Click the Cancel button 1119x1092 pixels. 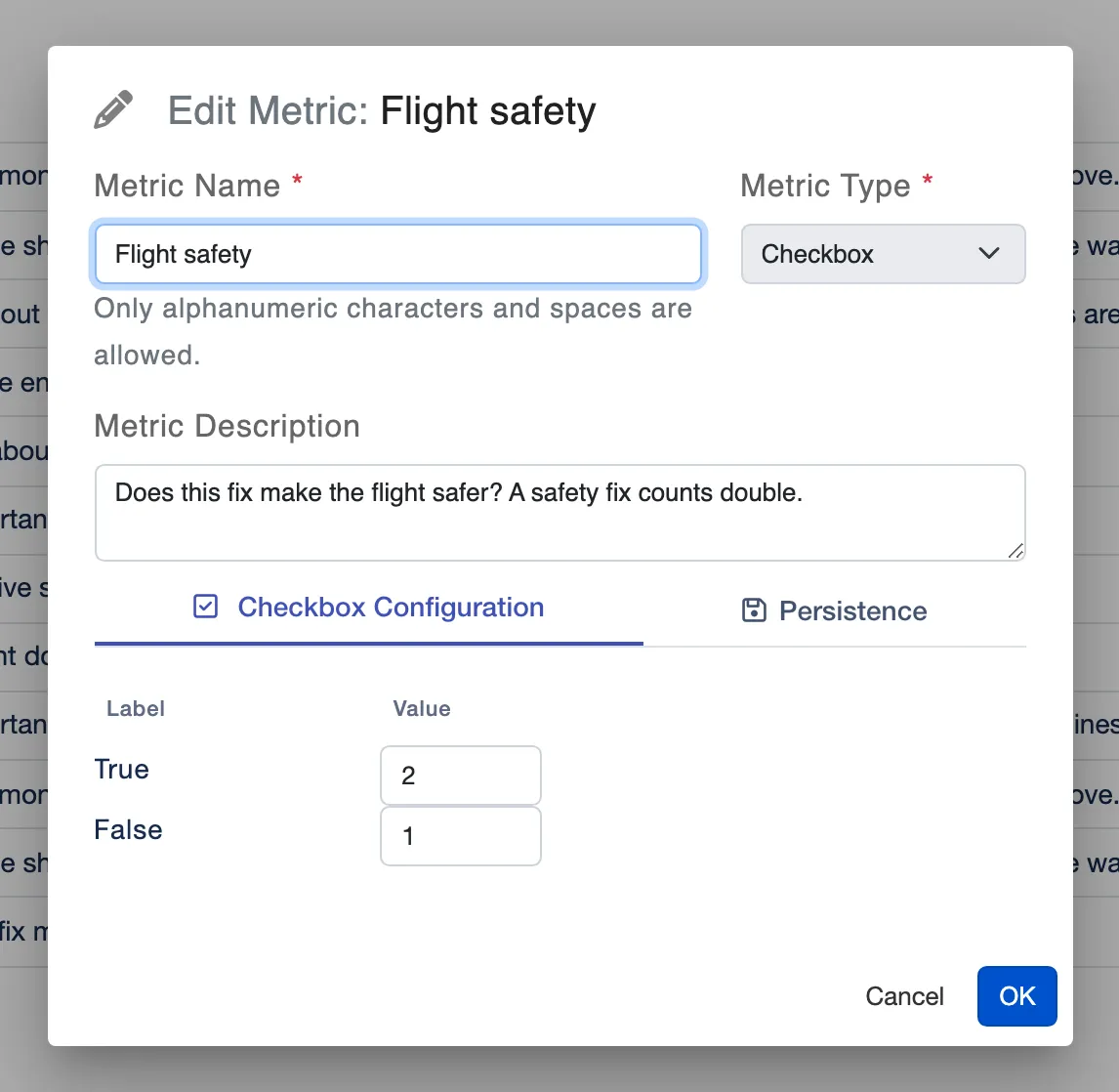904,996
